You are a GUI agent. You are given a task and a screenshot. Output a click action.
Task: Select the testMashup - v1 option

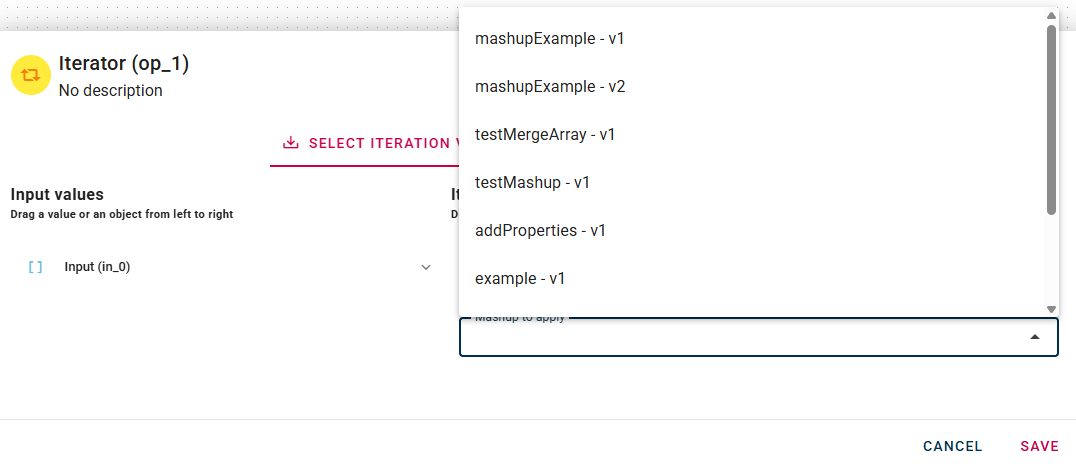(x=532, y=183)
